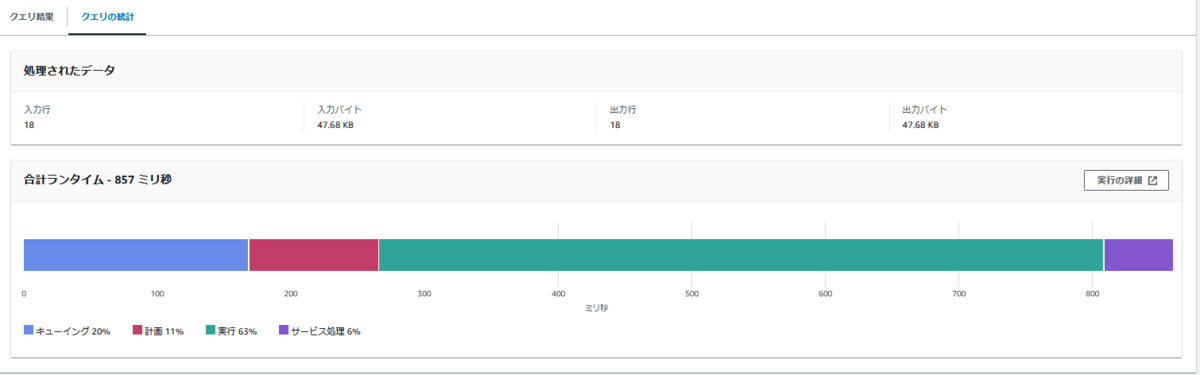Click the 出力バイト label
Viewport: 1200px width, 375px height.
pos(925,110)
